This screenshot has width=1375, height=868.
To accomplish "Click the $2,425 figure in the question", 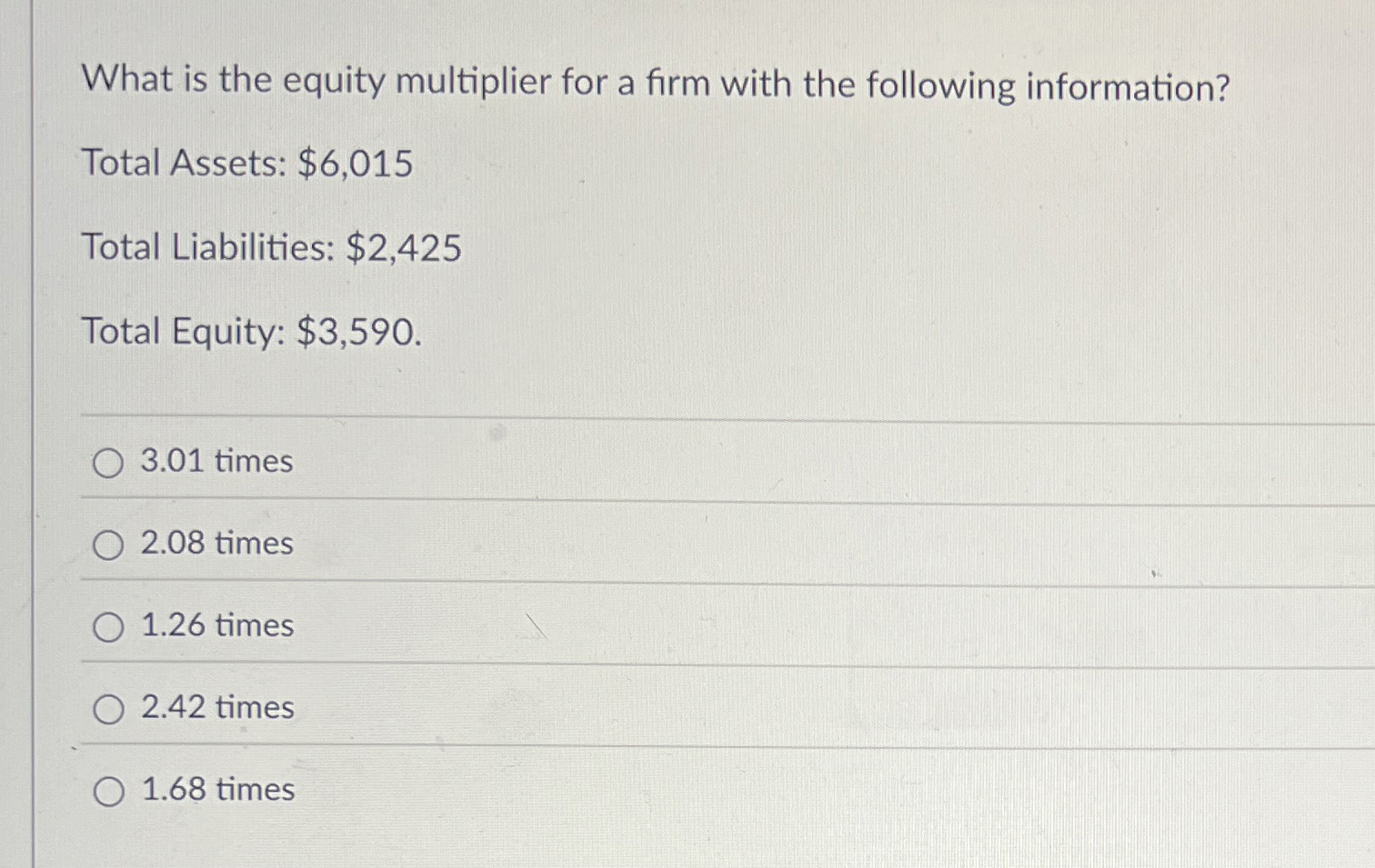I will [405, 248].
